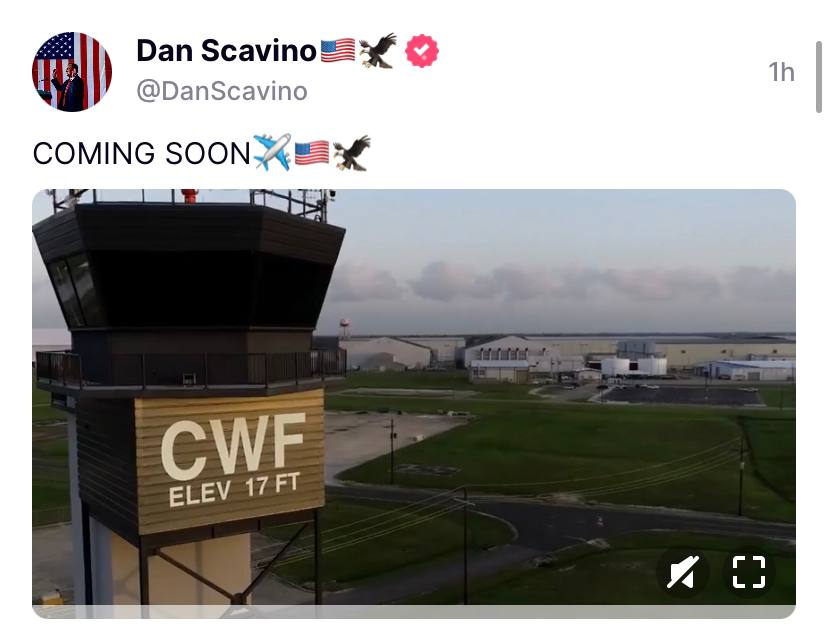This screenshot has height=627, width=828.
Task: Click the pink verified badge
Action: [x=421, y=51]
